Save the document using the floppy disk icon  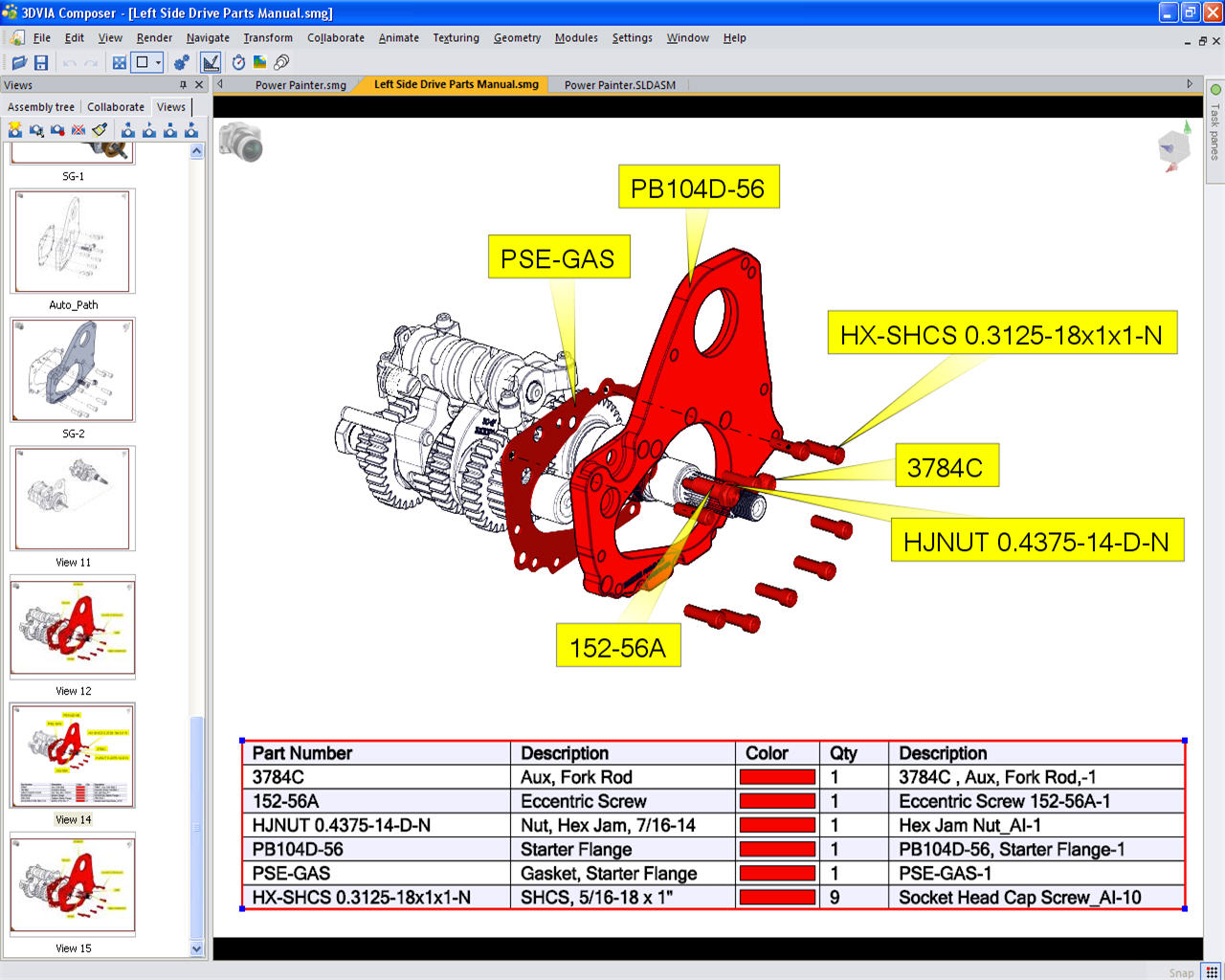[41, 62]
